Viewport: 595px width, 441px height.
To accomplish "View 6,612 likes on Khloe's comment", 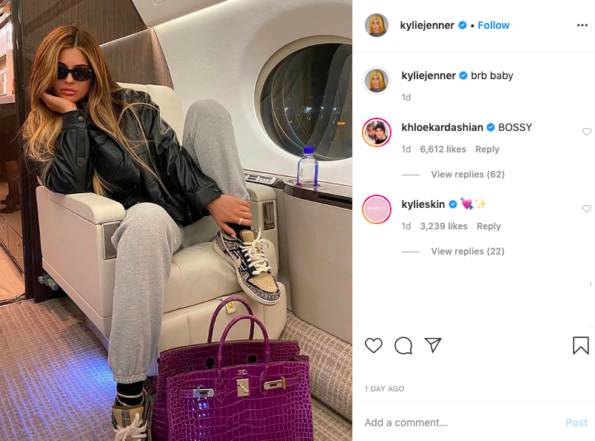I will click(443, 149).
